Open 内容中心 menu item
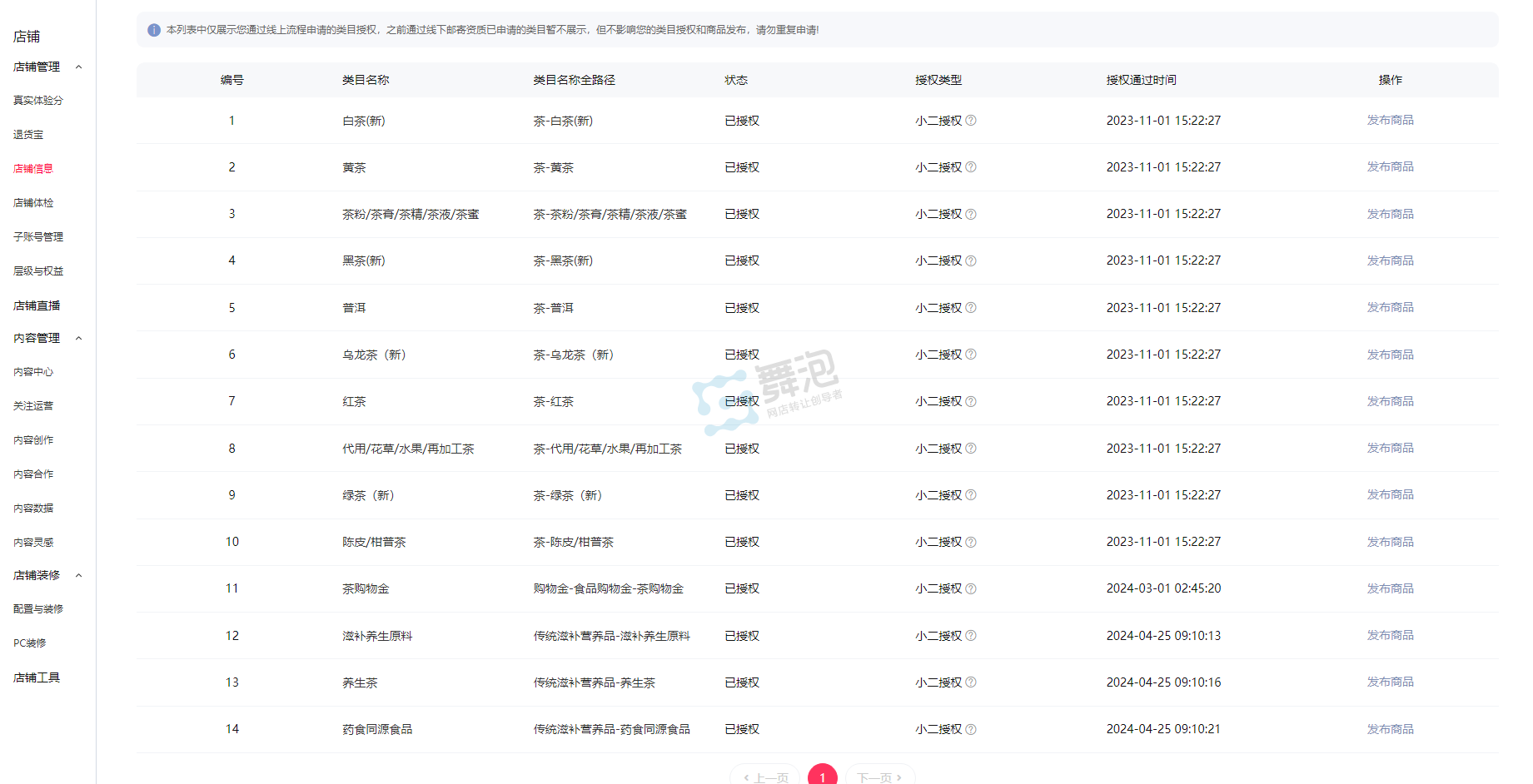The image size is (1533, 784). tap(33, 372)
